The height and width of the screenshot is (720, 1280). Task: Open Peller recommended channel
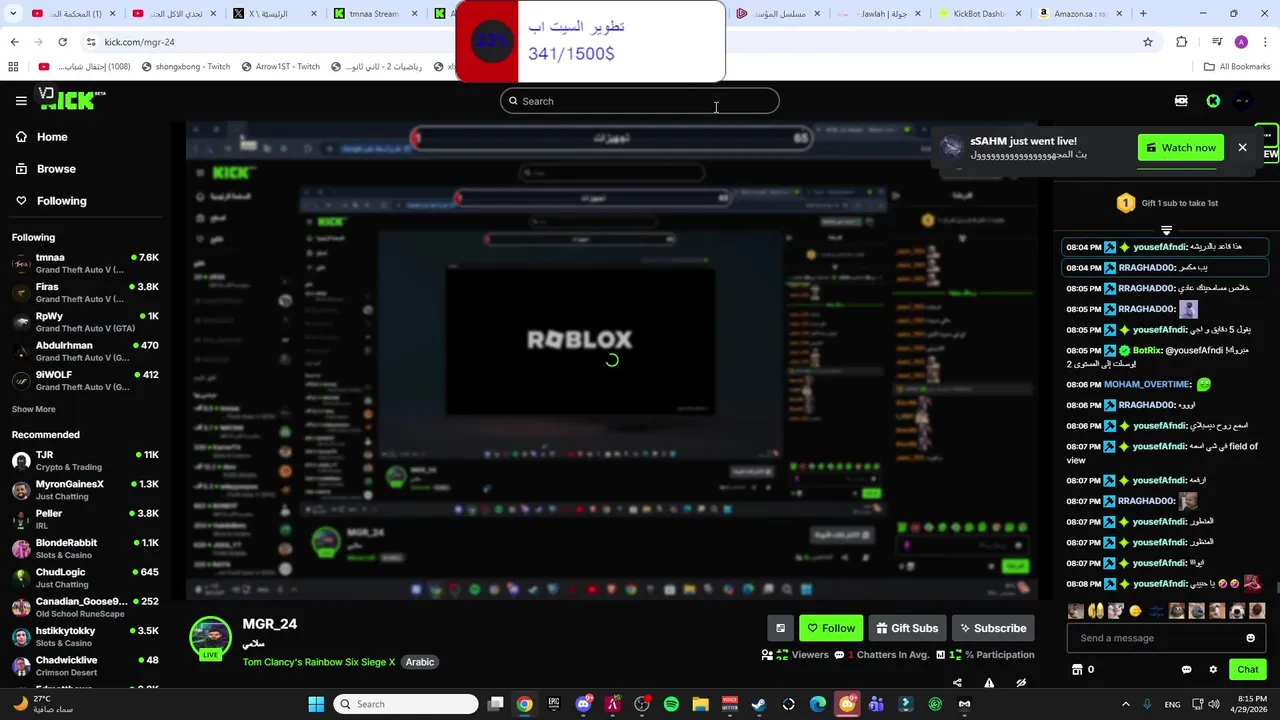85,519
